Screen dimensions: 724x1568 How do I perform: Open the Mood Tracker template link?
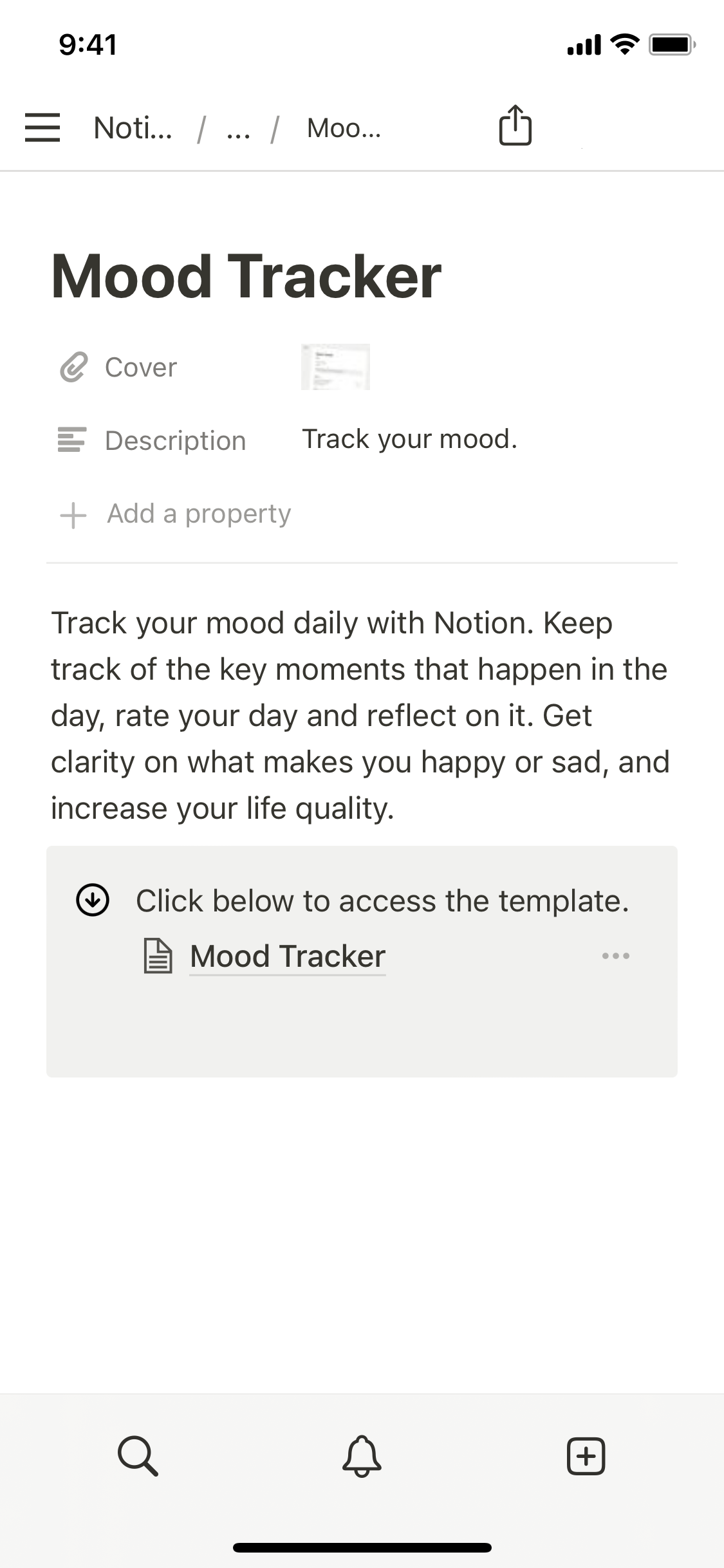(288, 956)
